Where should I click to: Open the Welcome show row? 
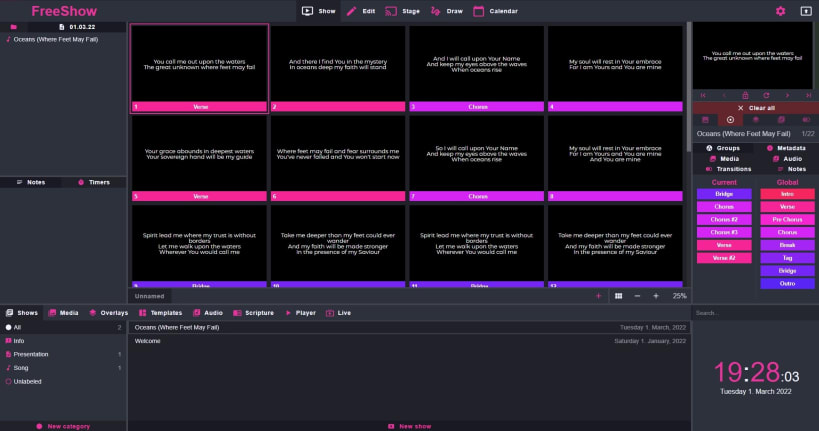point(410,341)
